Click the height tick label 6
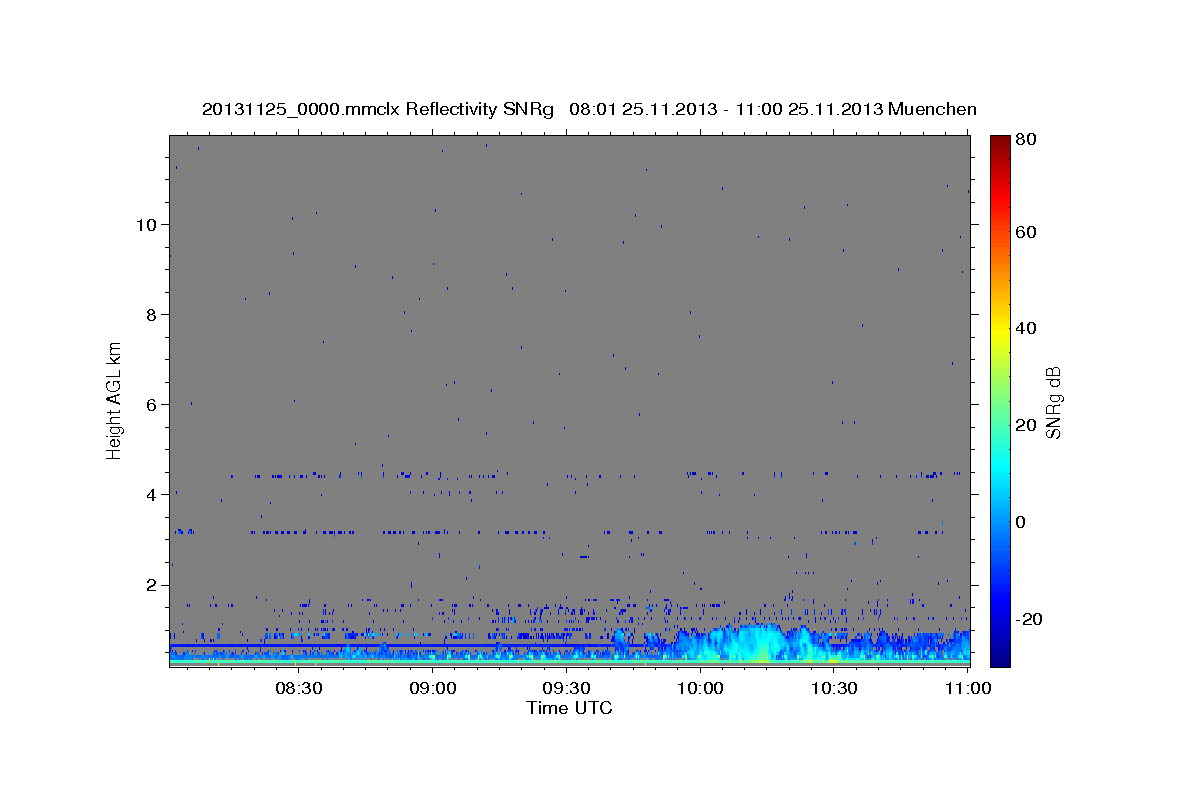 (152, 404)
